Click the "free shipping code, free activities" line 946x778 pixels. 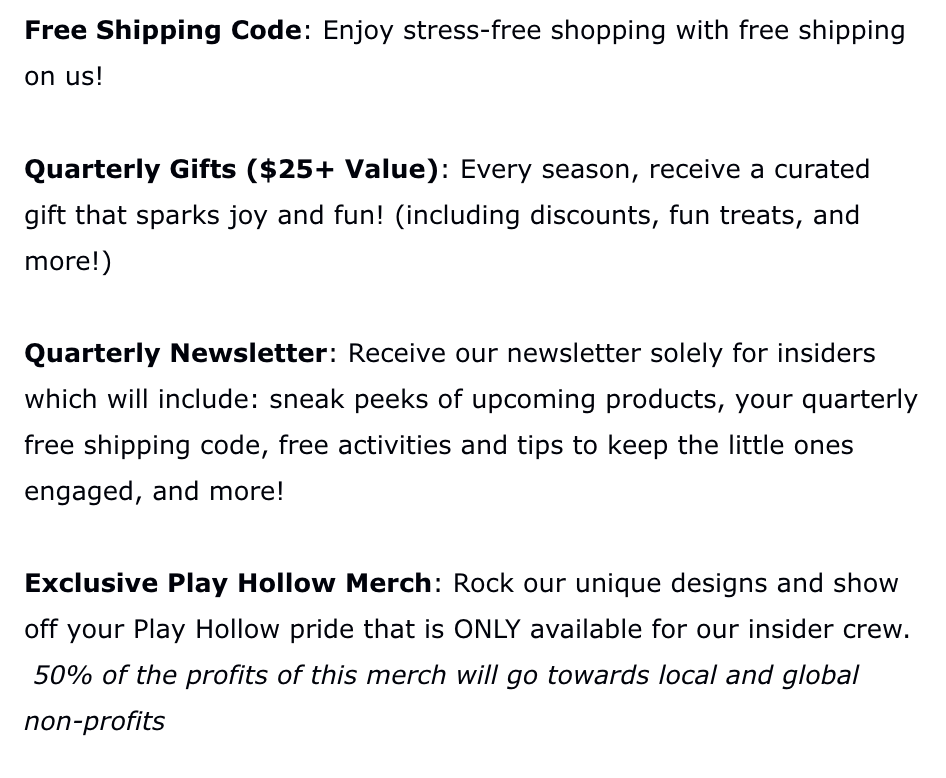point(270,445)
